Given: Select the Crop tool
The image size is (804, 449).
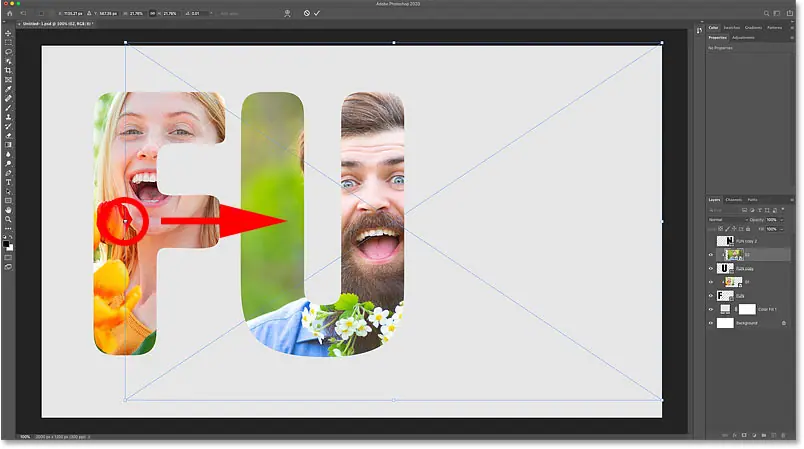Looking at the screenshot, I should point(8,71).
